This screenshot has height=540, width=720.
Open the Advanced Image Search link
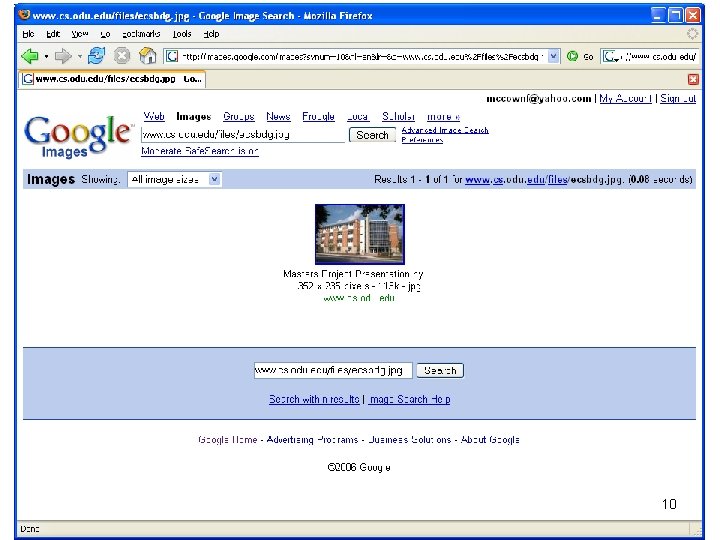point(445,130)
